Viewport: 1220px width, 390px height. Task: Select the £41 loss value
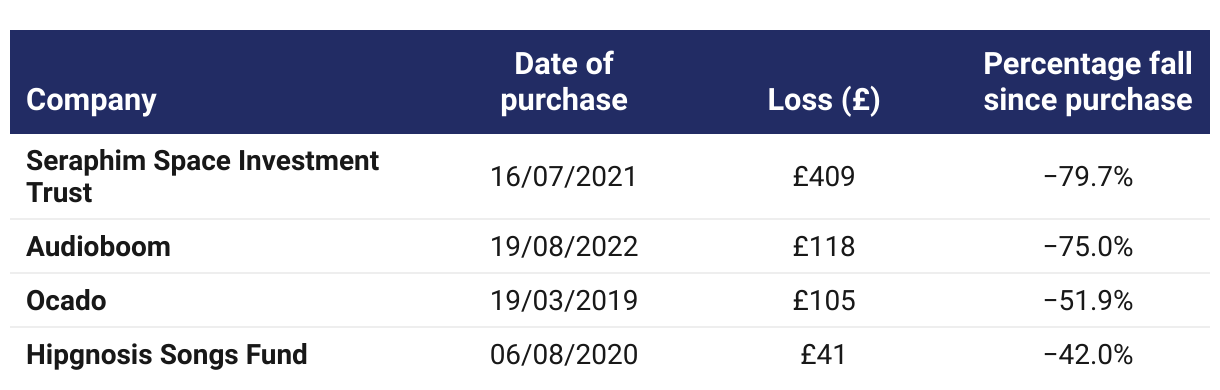[824, 354]
